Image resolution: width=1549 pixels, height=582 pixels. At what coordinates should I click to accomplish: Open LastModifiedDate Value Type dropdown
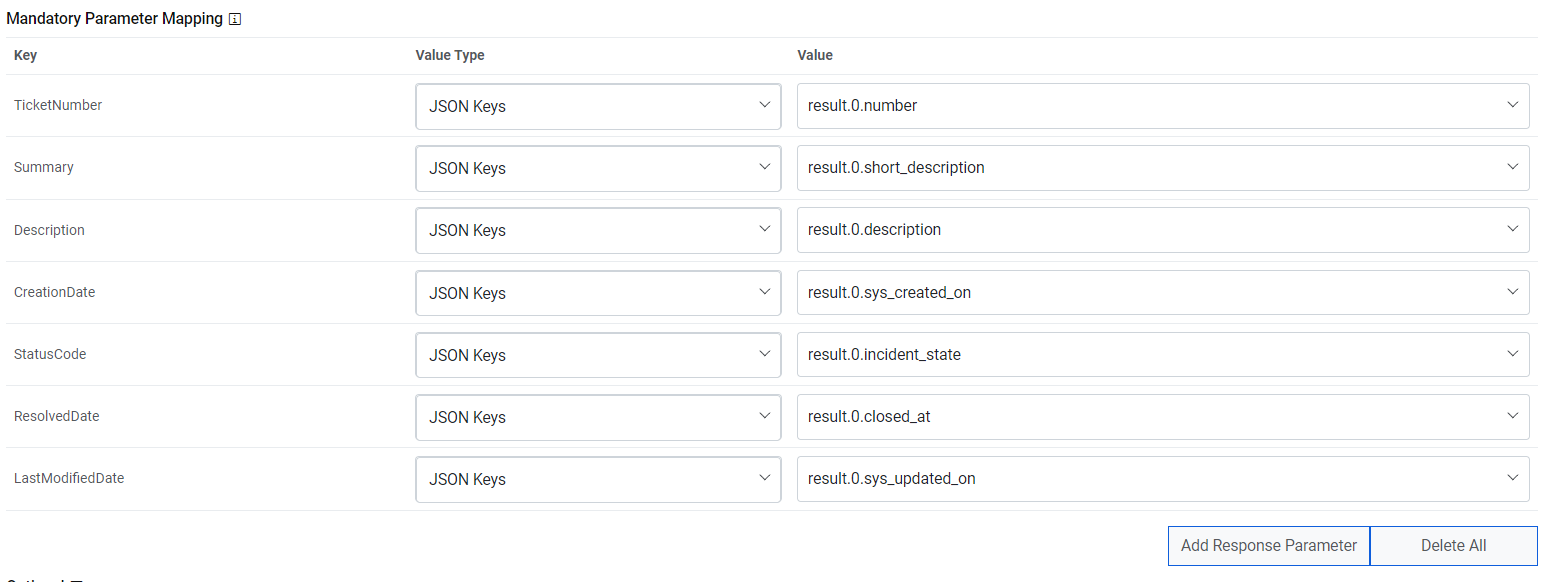(598, 479)
